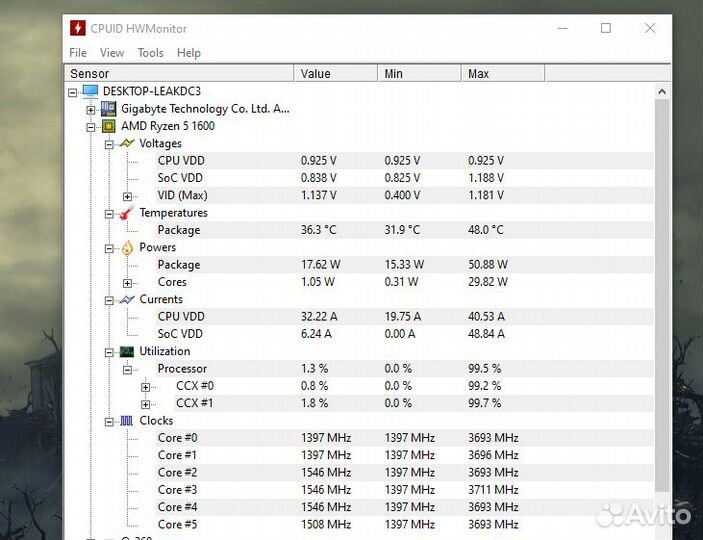Click the Max column header
The image size is (703, 540).
[x=503, y=74]
